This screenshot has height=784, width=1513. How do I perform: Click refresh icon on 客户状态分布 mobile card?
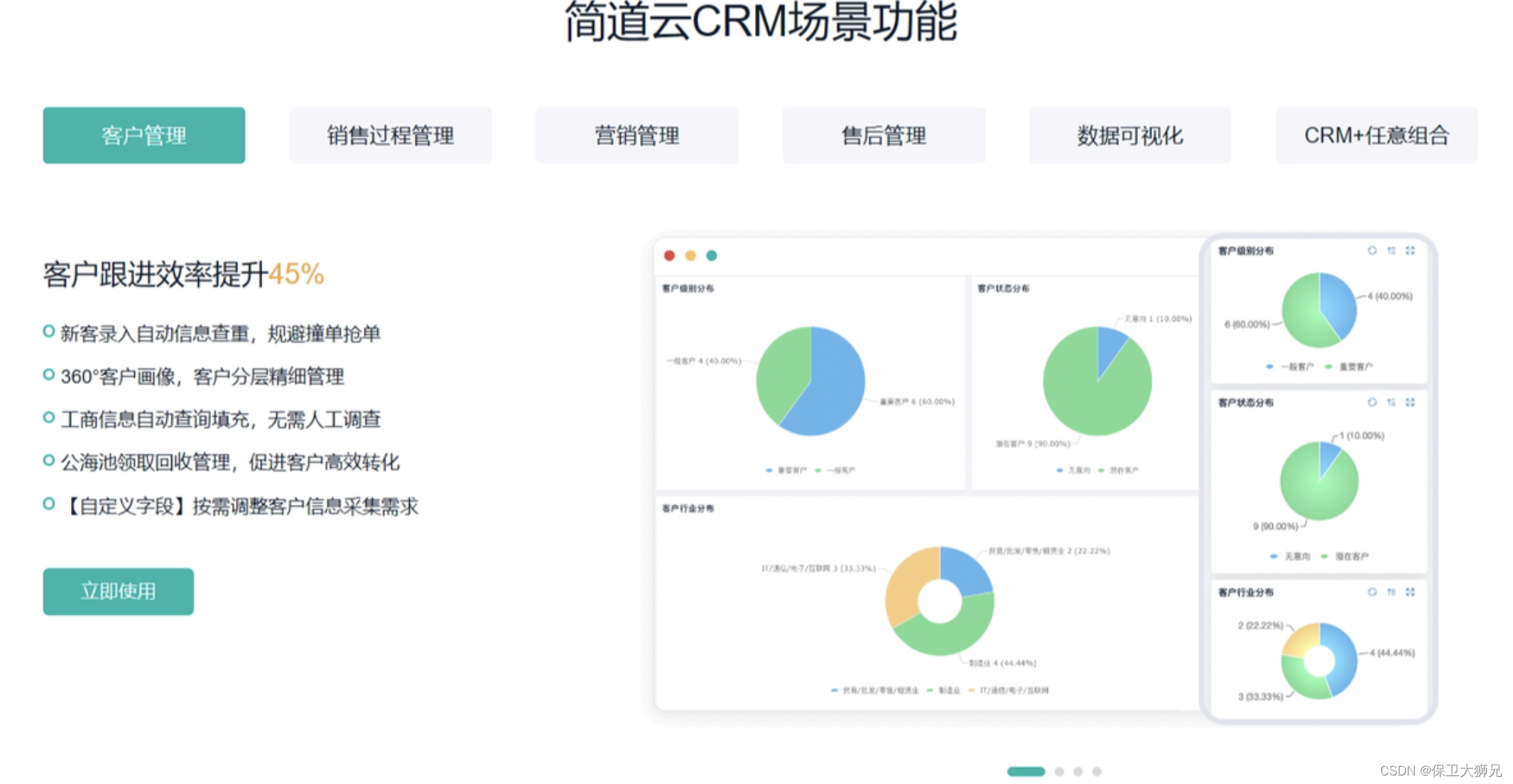click(1372, 403)
